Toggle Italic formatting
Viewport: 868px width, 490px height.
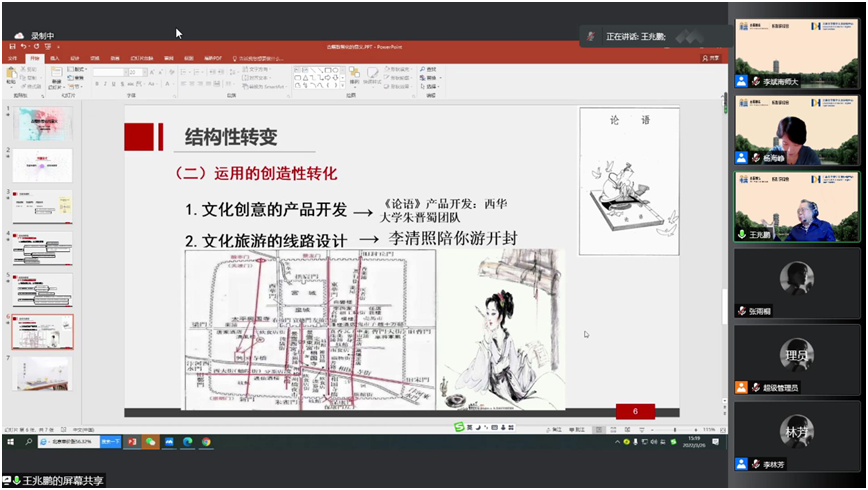tap(105, 84)
